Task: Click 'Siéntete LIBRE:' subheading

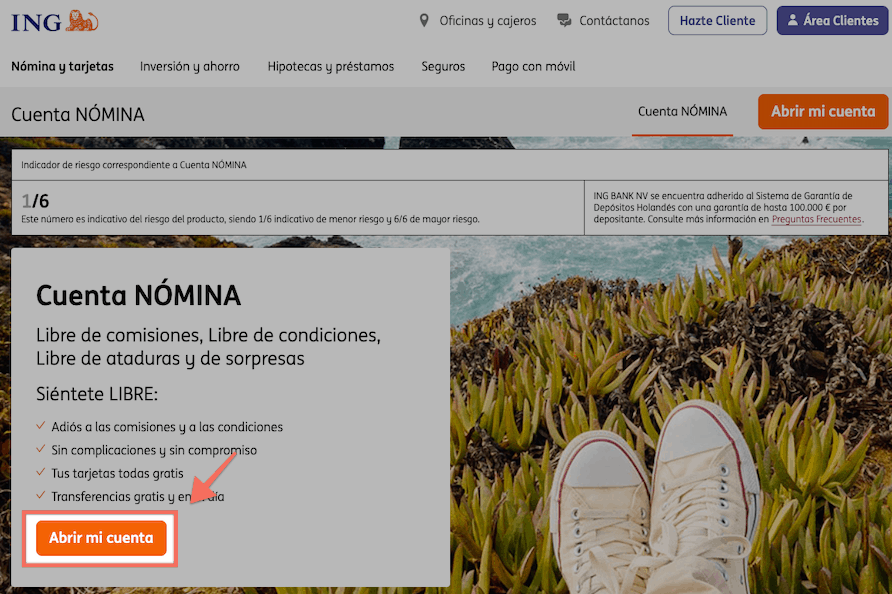Action: tap(97, 394)
